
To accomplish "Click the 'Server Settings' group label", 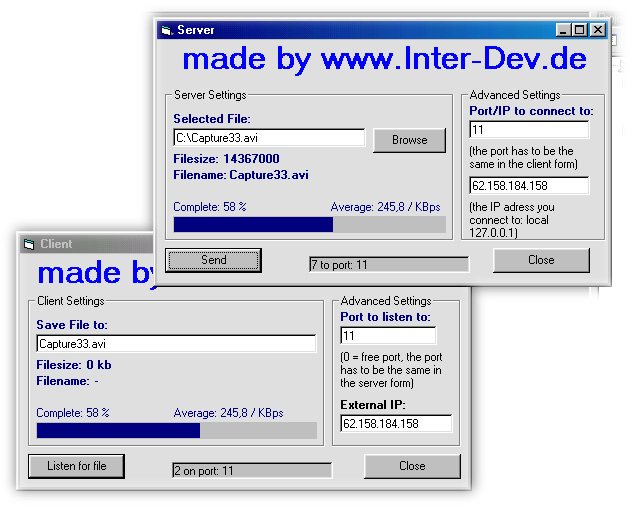I will (210, 95).
